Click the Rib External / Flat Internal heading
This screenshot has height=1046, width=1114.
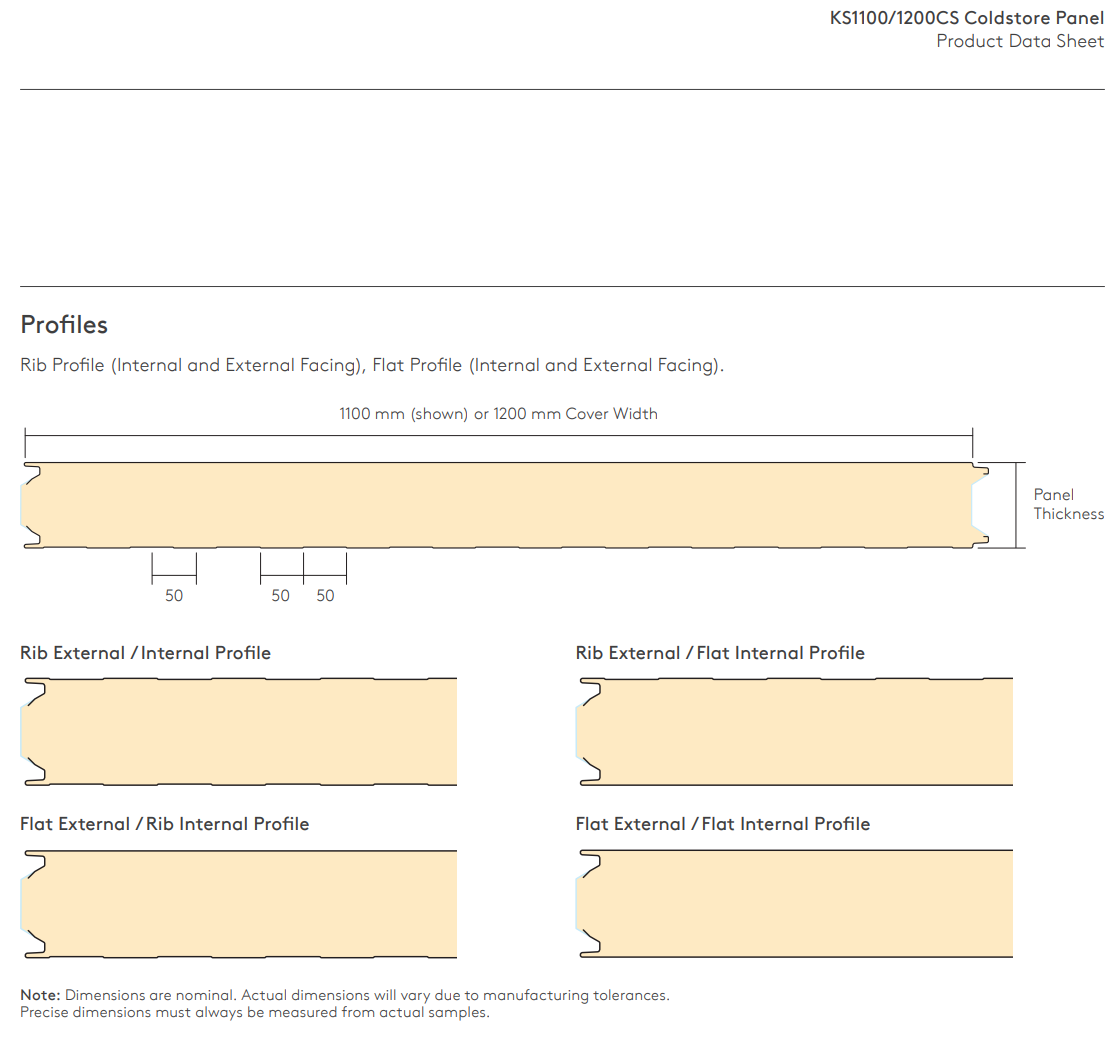[x=720, y=653]
